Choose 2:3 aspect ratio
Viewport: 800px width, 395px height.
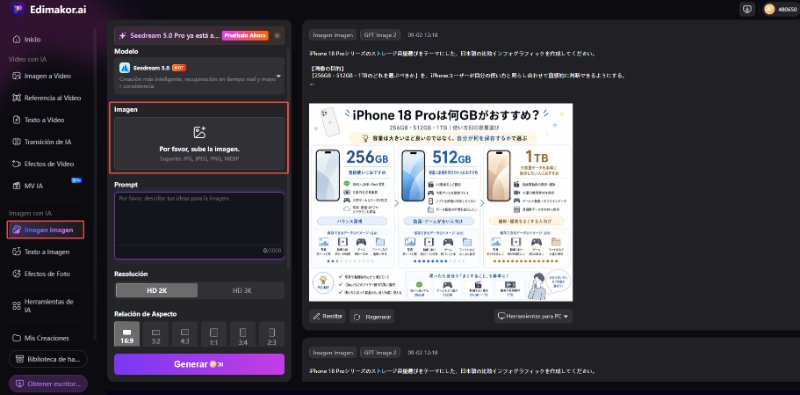pyautogui.click(x=272, y=334)
